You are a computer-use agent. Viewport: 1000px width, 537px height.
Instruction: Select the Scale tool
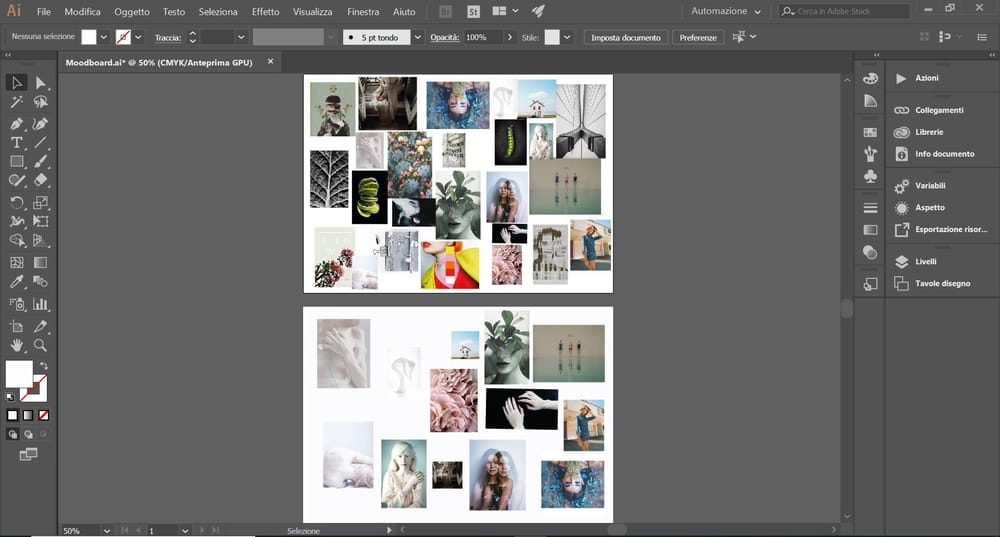(x=40, y=203)
